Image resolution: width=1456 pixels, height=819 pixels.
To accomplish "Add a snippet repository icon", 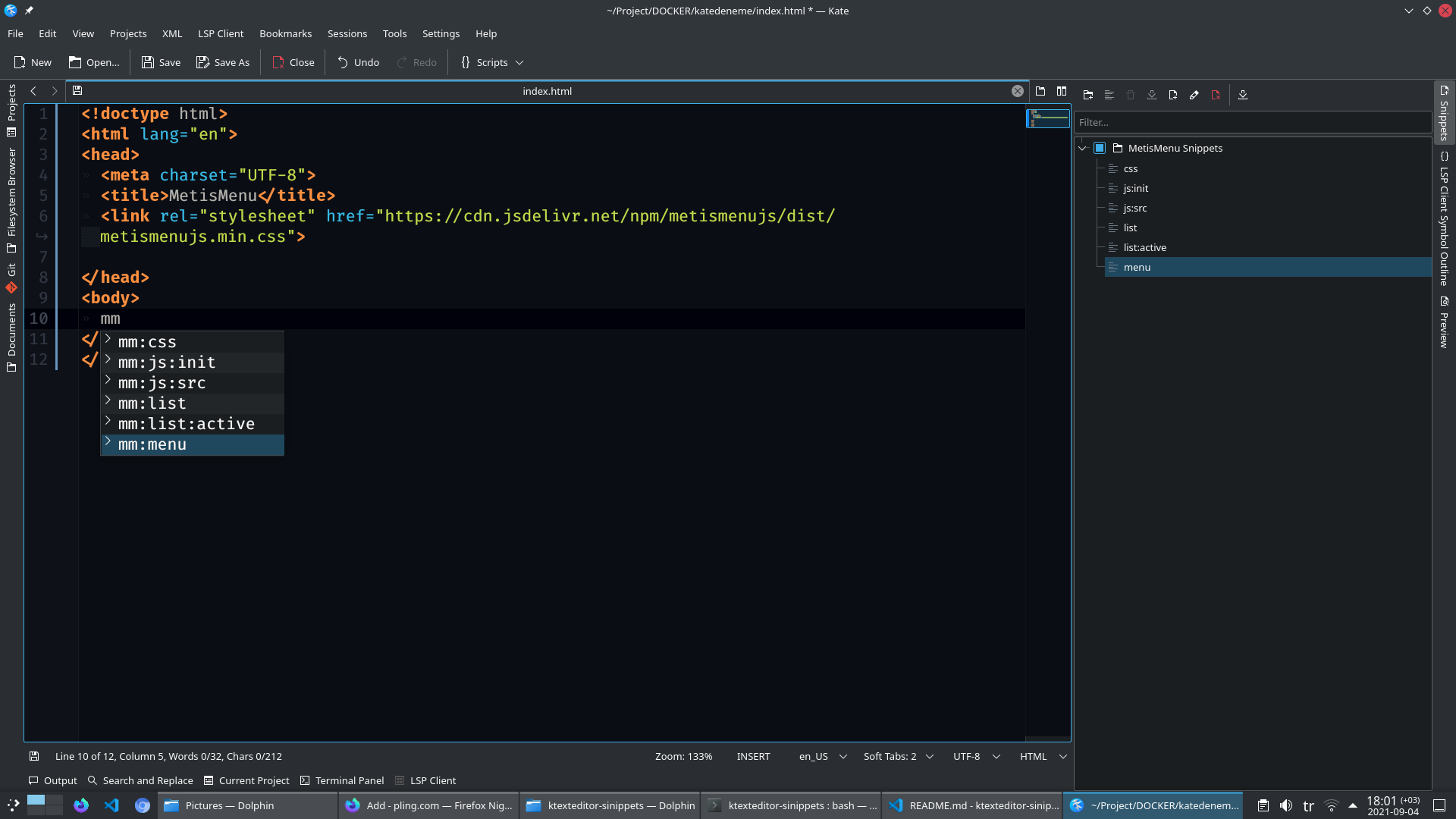I will (x=1088, y=95).
